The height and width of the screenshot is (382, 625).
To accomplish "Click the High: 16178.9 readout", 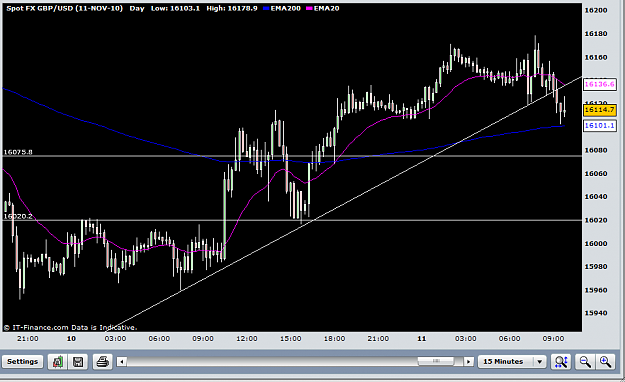I will [x=232, y=8].
